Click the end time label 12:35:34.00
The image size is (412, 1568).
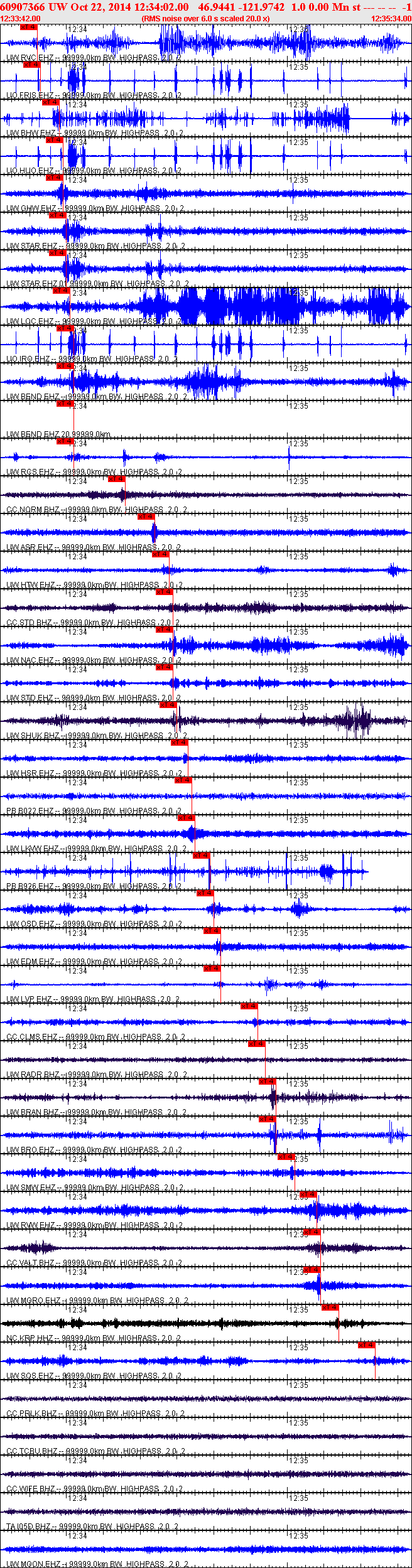[x=391, y=19]
